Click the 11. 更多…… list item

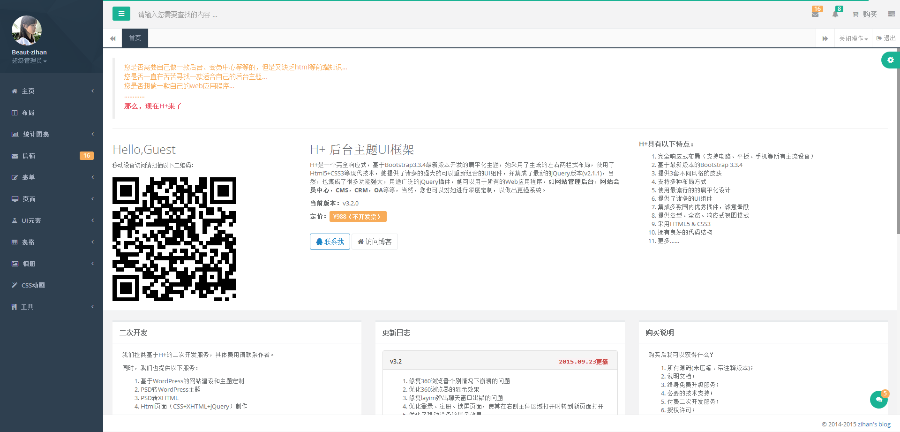(x=664, y=240)
